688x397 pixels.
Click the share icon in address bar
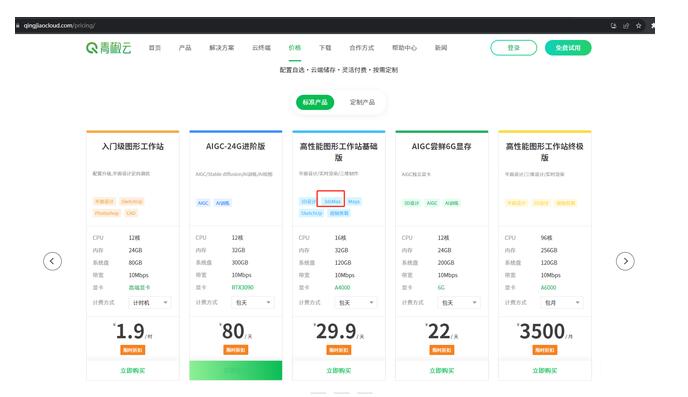click(x=626, y=26)
